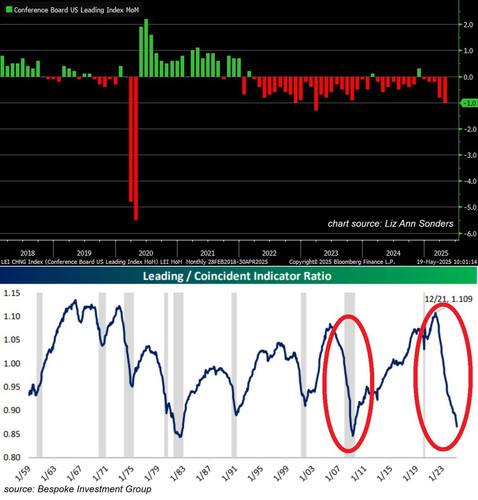Viewport: 478px width, 500px height.
Task: Click "chart source: Liz Ann Sonders" caption
Action: [x=390, y=223]
